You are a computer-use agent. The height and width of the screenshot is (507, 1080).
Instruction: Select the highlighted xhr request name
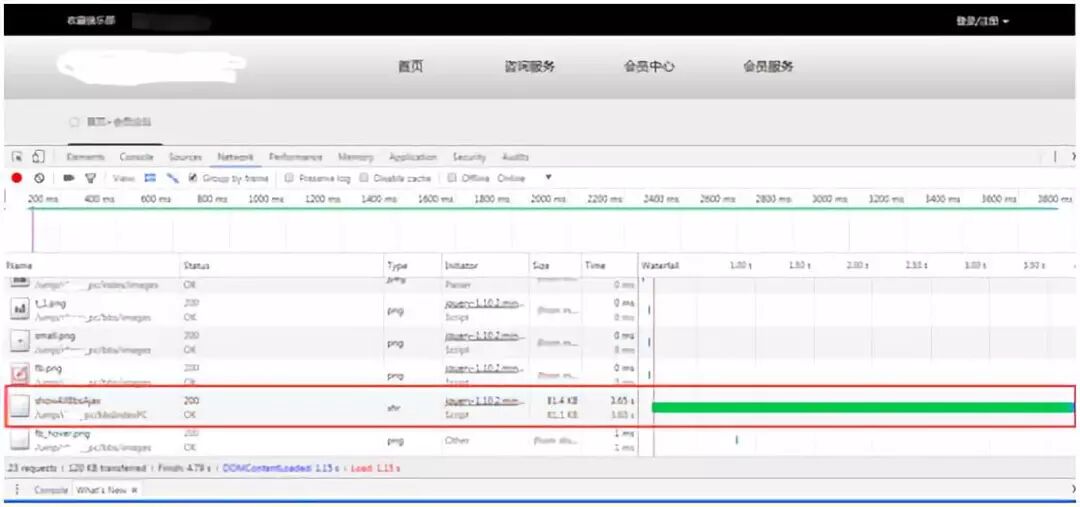(x=68, y=401)
